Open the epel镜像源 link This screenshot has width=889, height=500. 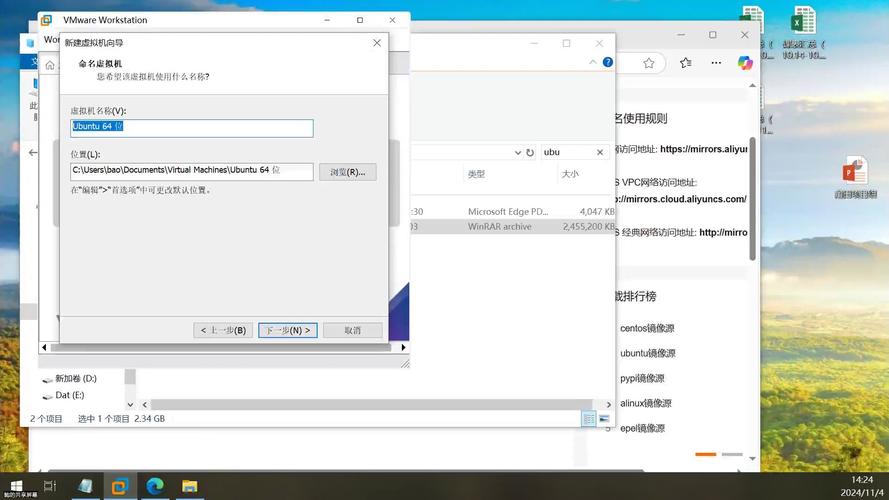click(x=642, y=428)
